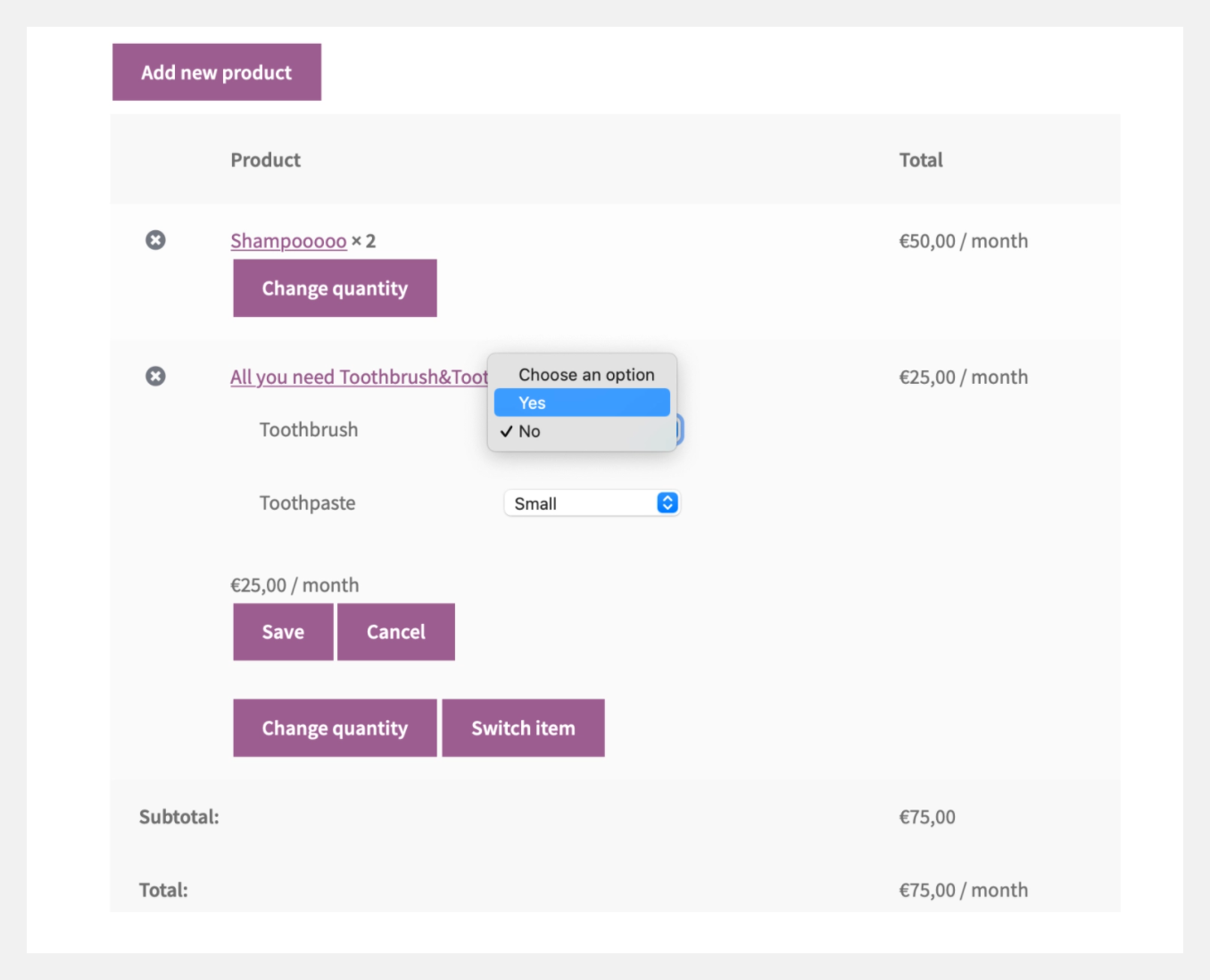Open the All you need Toothbrush link

click(358, 378)
